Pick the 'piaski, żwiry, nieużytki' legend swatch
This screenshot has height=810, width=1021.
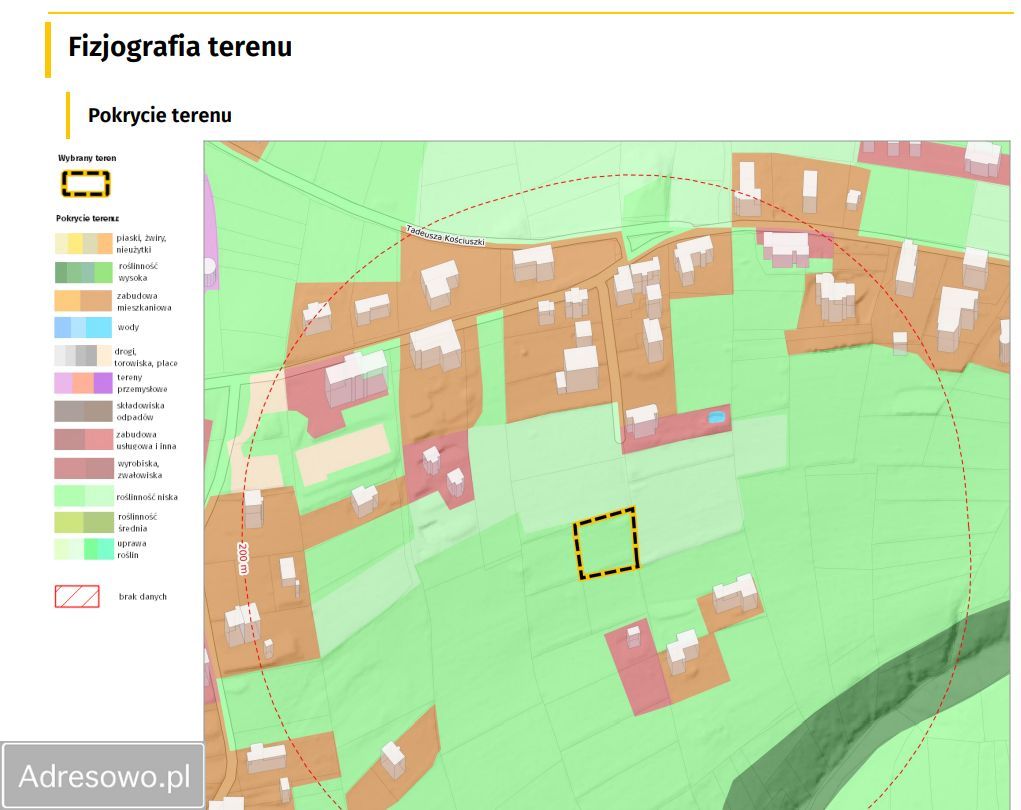[x=83, y=243]
